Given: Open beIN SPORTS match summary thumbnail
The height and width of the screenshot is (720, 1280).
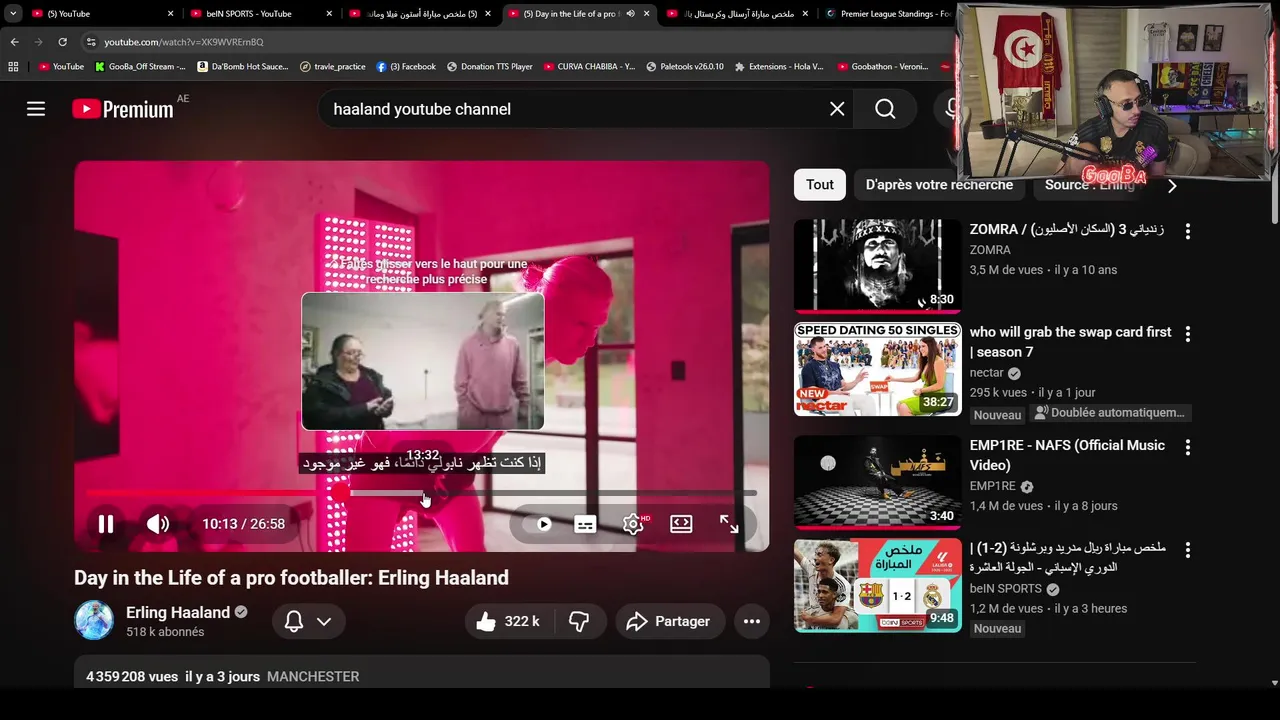Looking at the screenshot, I should 877,586.
